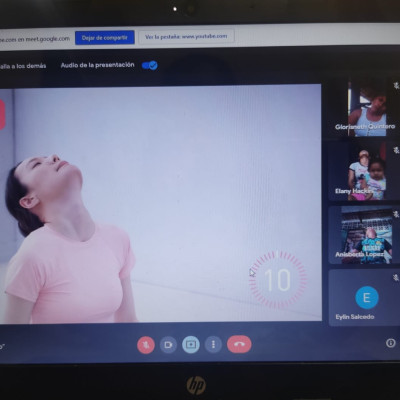The image size is (400, 400).
Task: Open the three-dot more options menu
Action: pos(213,344)
